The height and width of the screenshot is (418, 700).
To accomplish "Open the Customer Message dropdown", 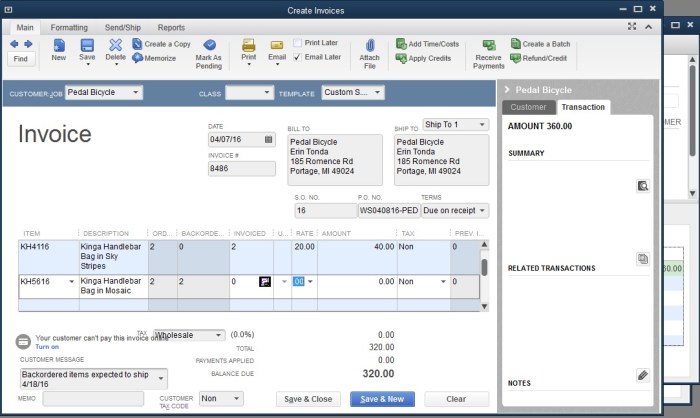I will pyautogui.click(x=161, y=379).
